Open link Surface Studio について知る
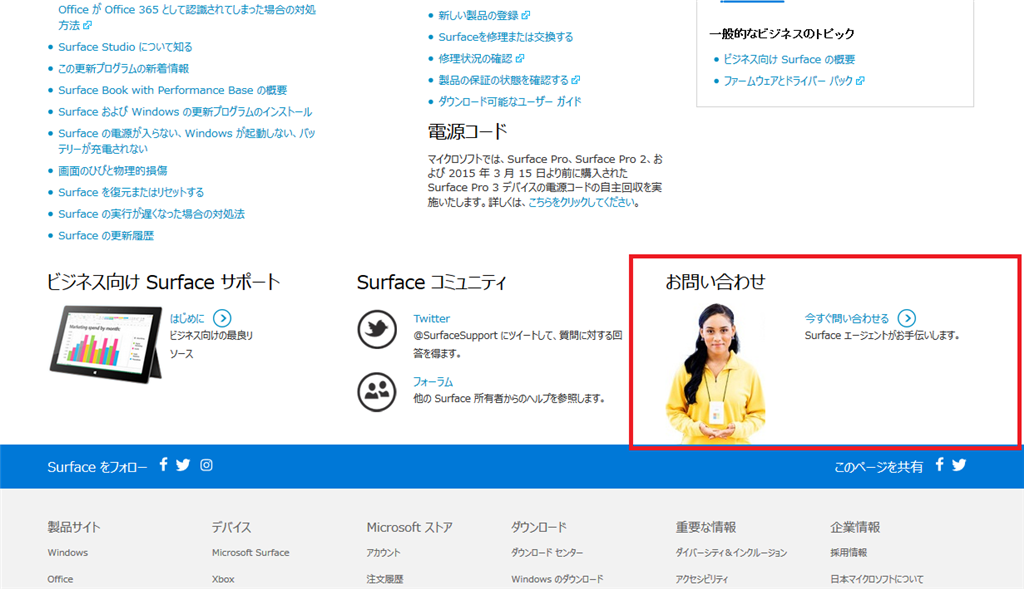 point(125,47)
